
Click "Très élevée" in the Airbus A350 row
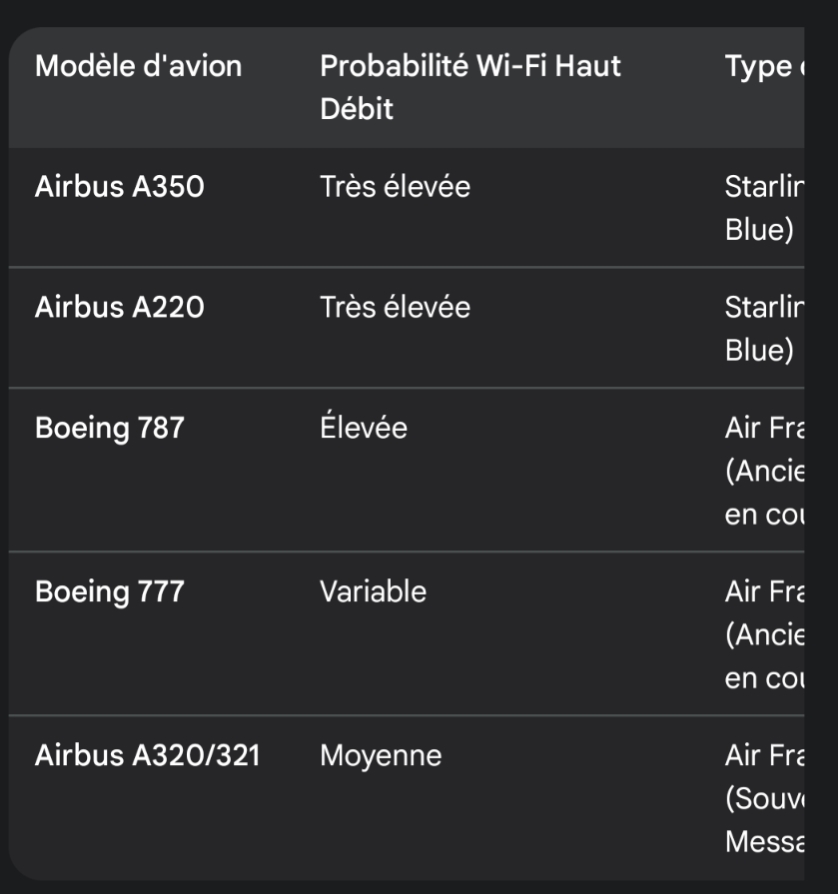click(x=395, y=187)
